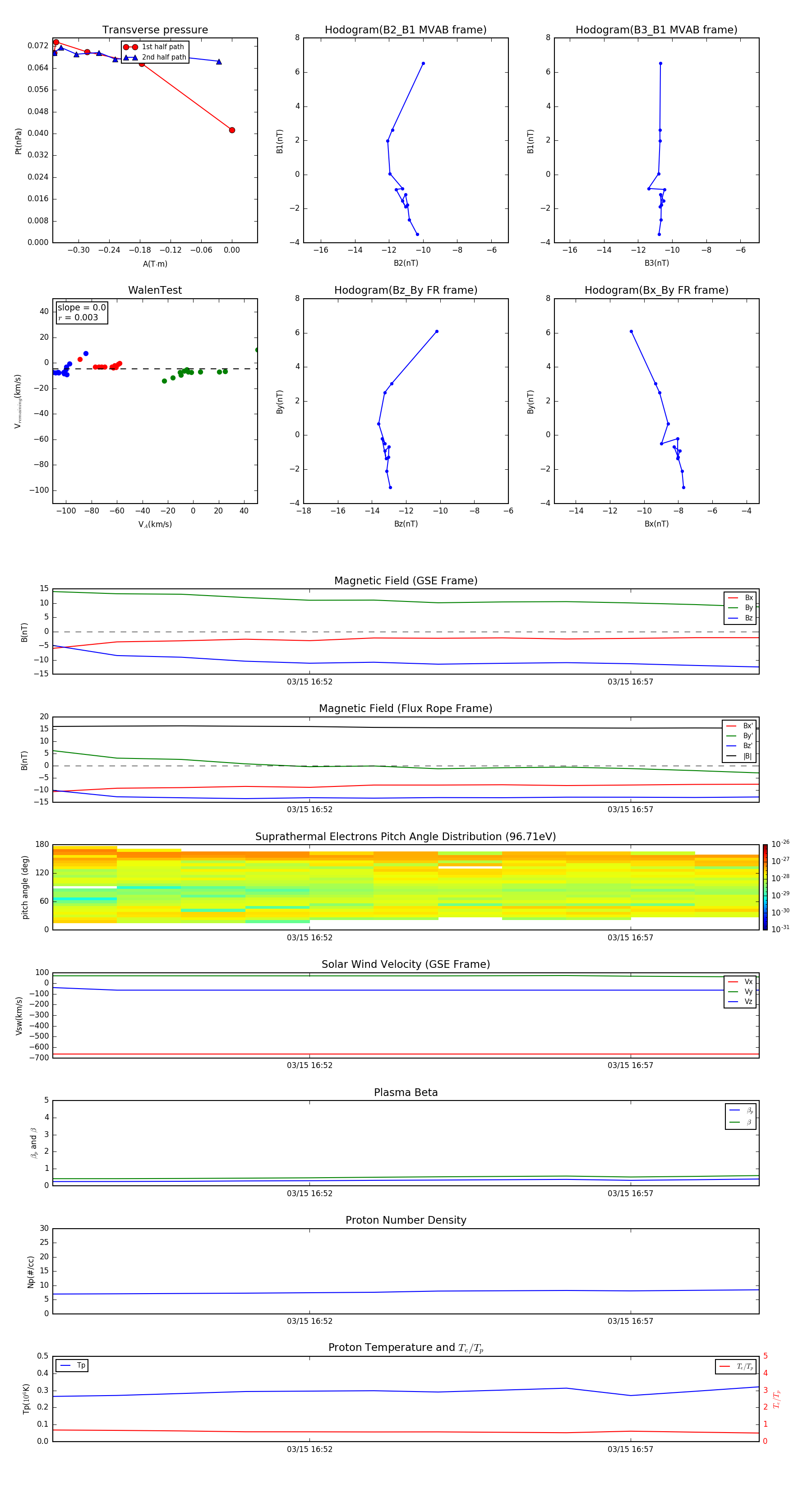Click the 'Bx(nT)' x-axis label
The image size is (812, 1489).
(656, 524)
